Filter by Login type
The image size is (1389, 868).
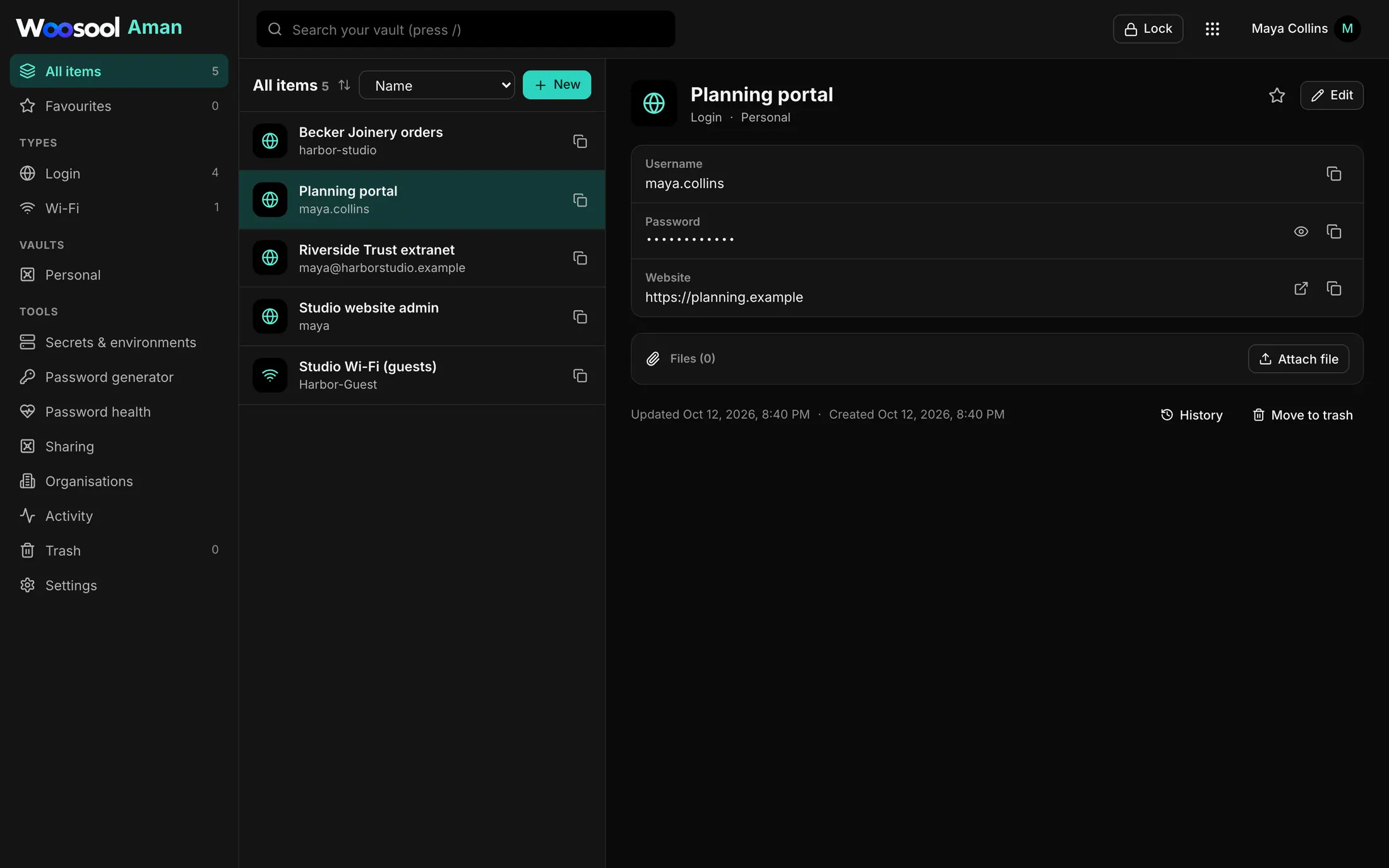pyautogui.click(x=119, y=173)
